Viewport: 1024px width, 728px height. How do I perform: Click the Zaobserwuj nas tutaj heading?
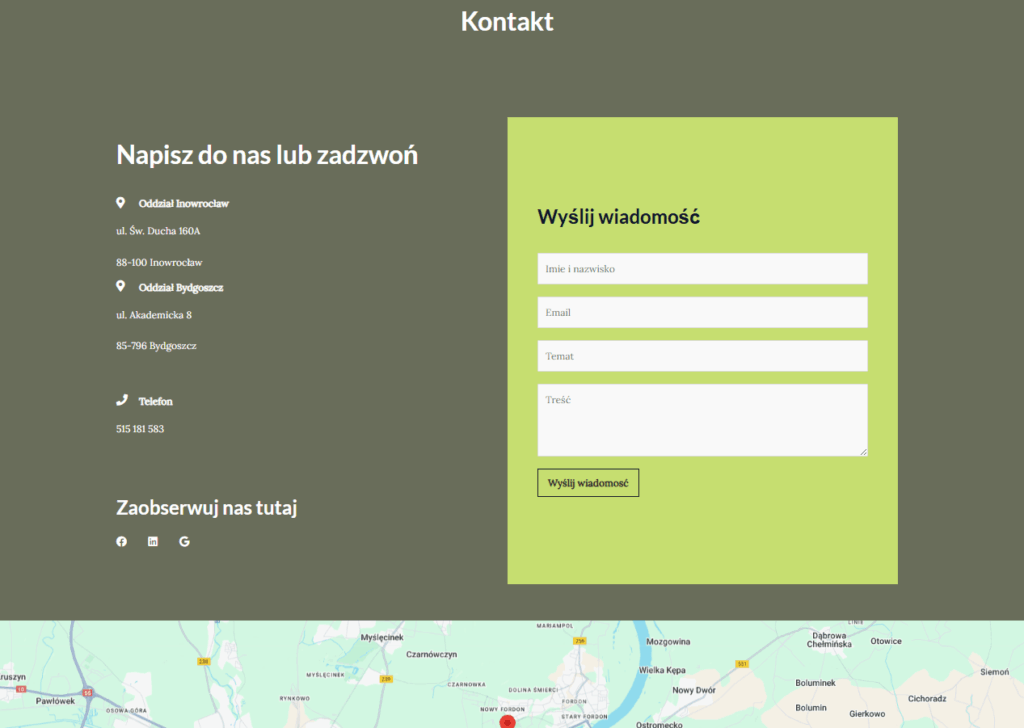click(207, 508)
